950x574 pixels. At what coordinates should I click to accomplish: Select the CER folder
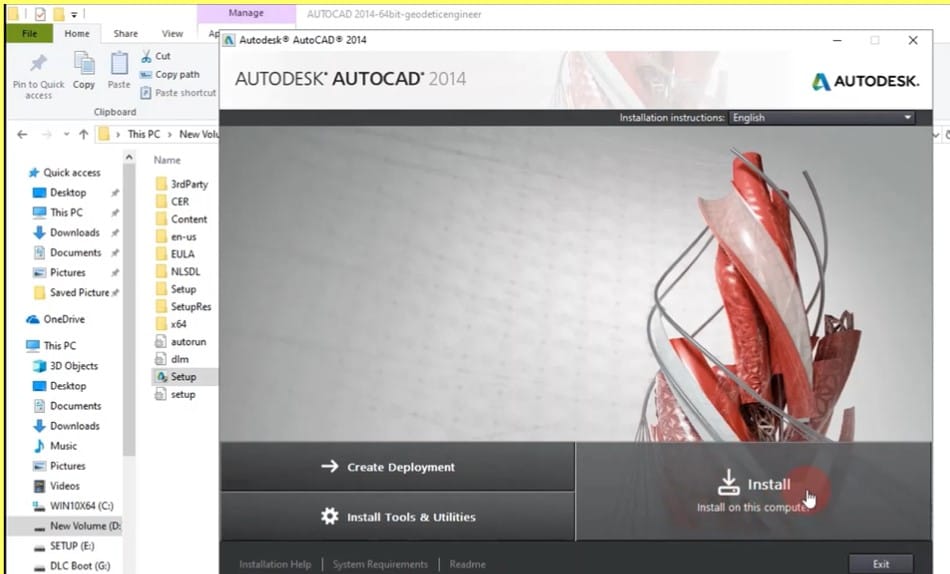click(179, 202)
